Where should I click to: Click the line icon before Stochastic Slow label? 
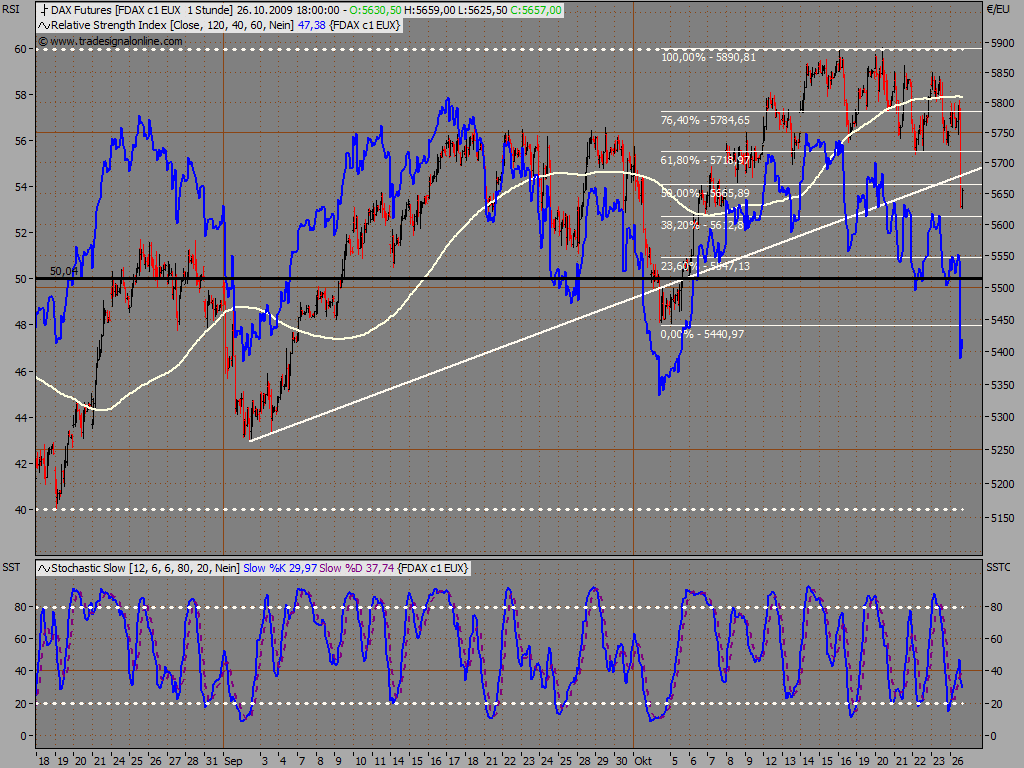coord(44,568)
